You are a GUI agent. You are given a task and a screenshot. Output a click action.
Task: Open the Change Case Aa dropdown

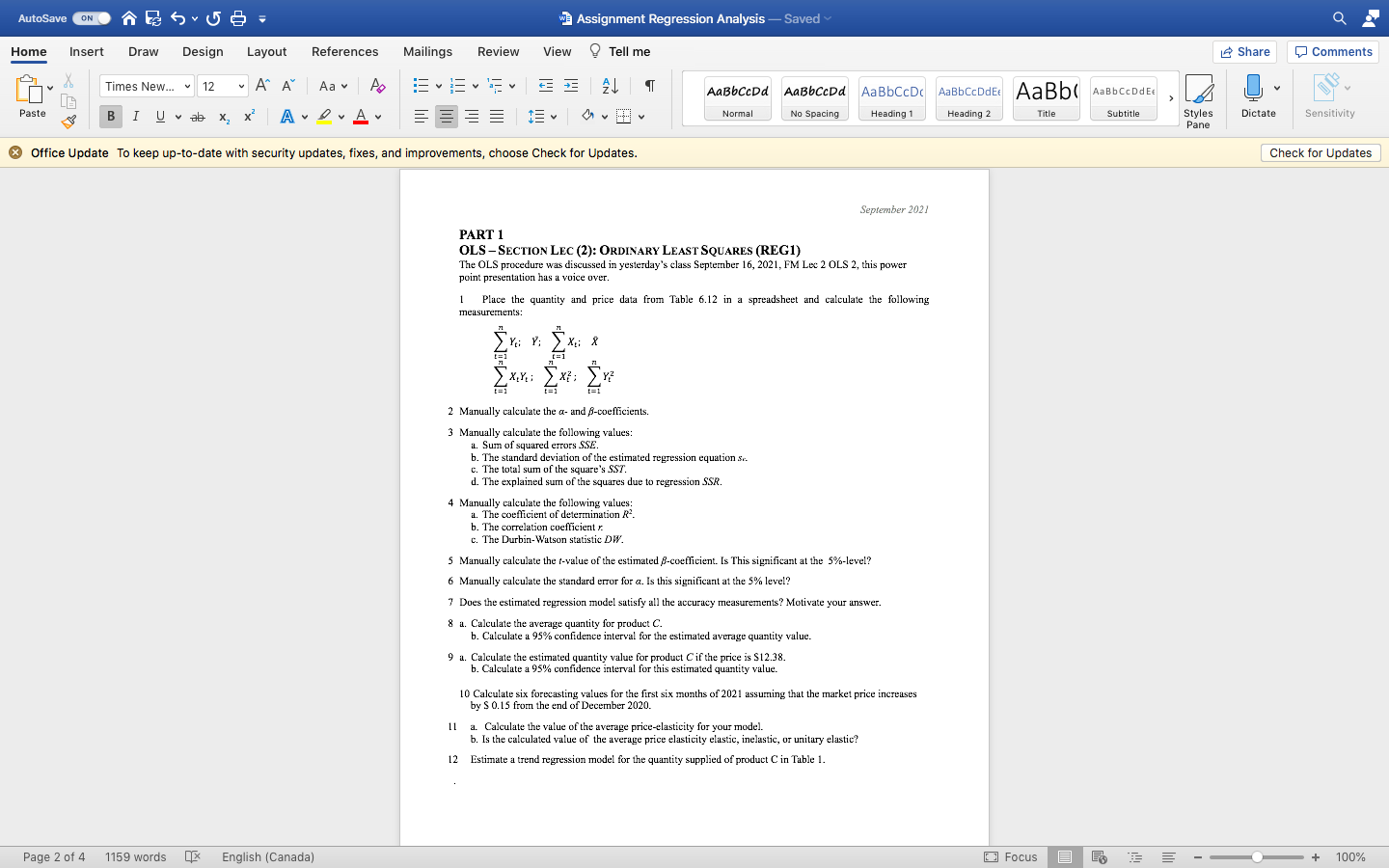334,86
